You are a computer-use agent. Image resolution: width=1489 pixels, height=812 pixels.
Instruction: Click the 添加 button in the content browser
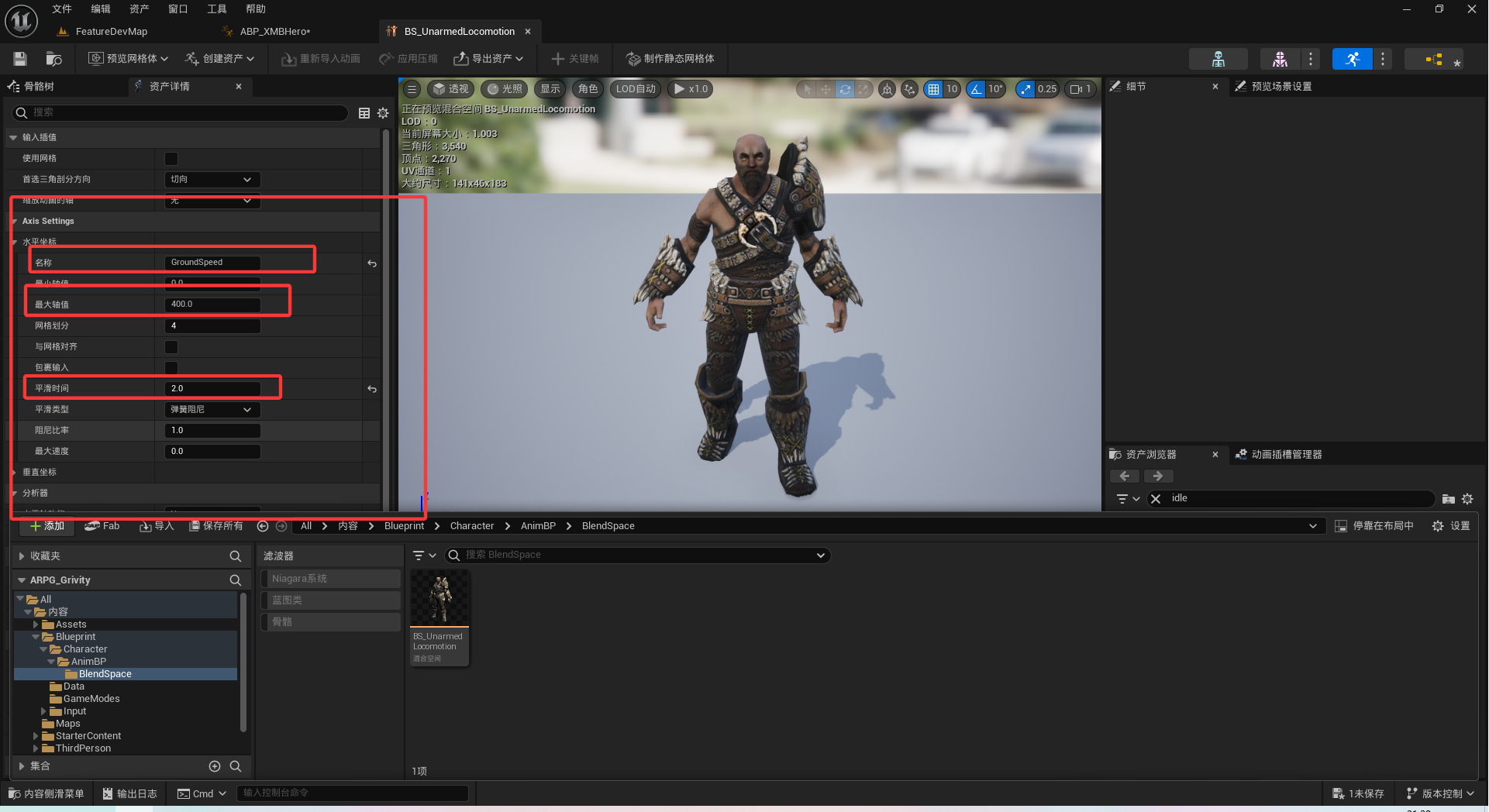pyautogui.click(x=47, y=526)
